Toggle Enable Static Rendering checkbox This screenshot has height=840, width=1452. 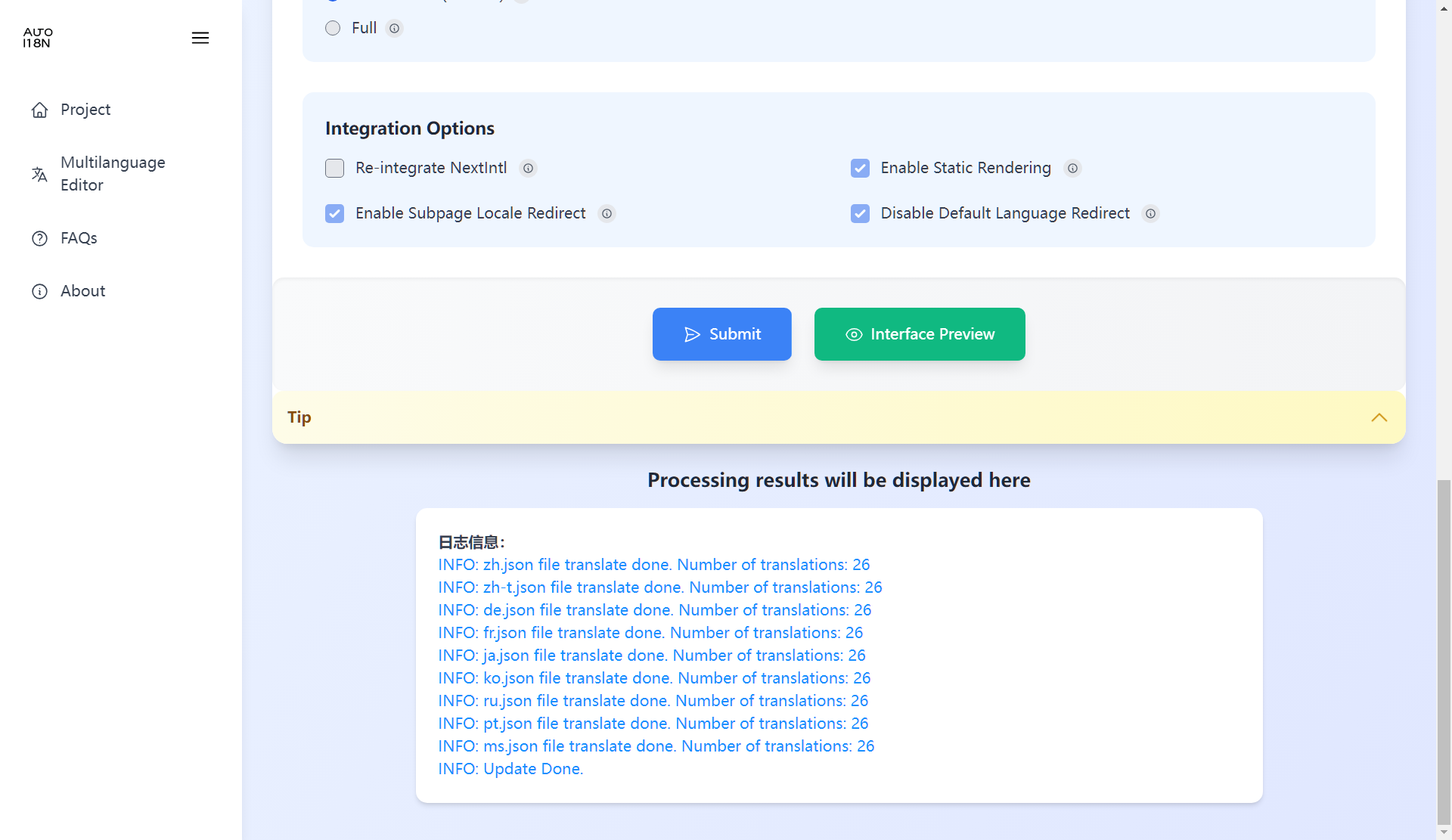click(x=860, y=168)
